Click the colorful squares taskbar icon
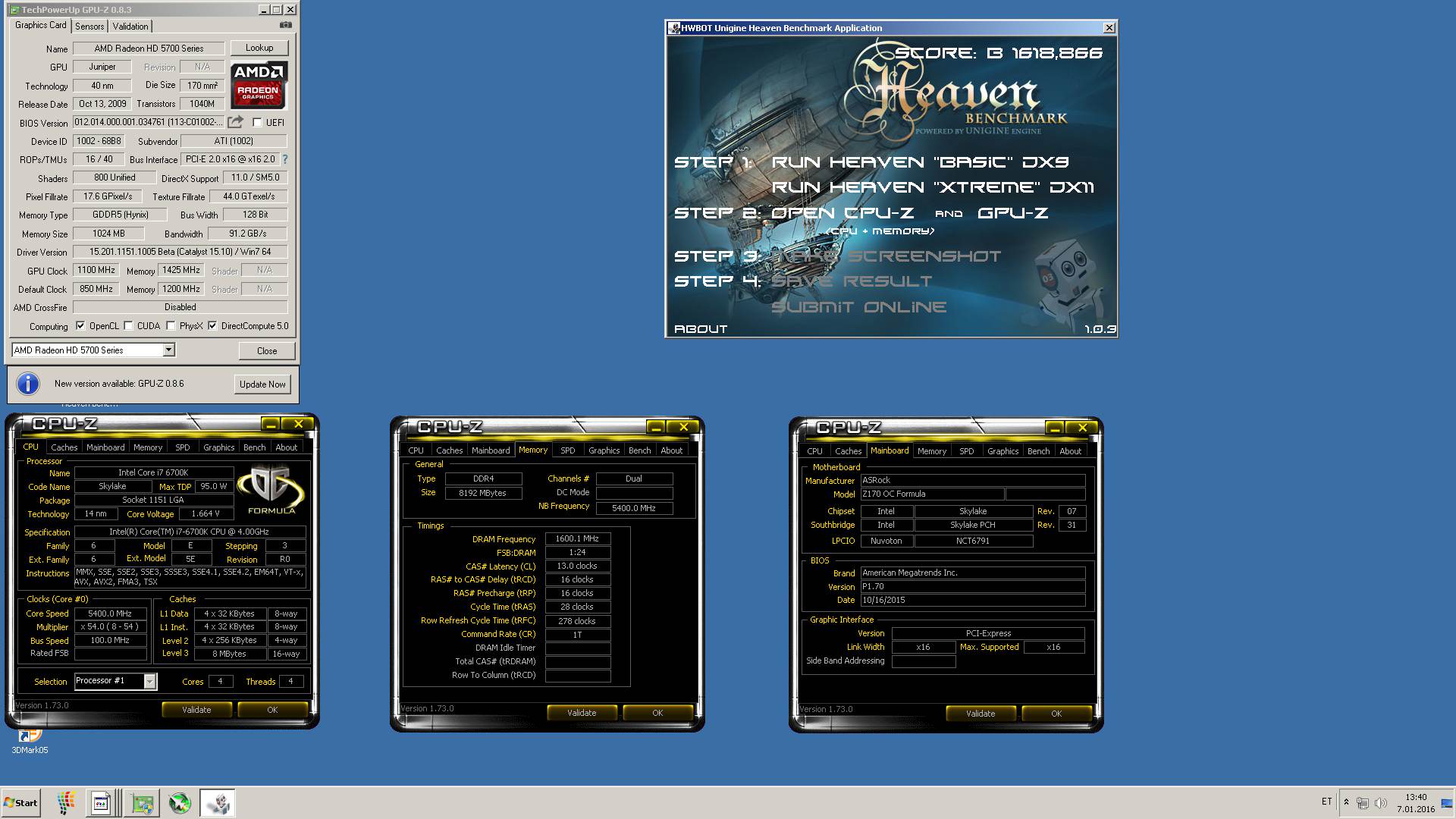The image size is (1456, 819). [x=66, y=802]
